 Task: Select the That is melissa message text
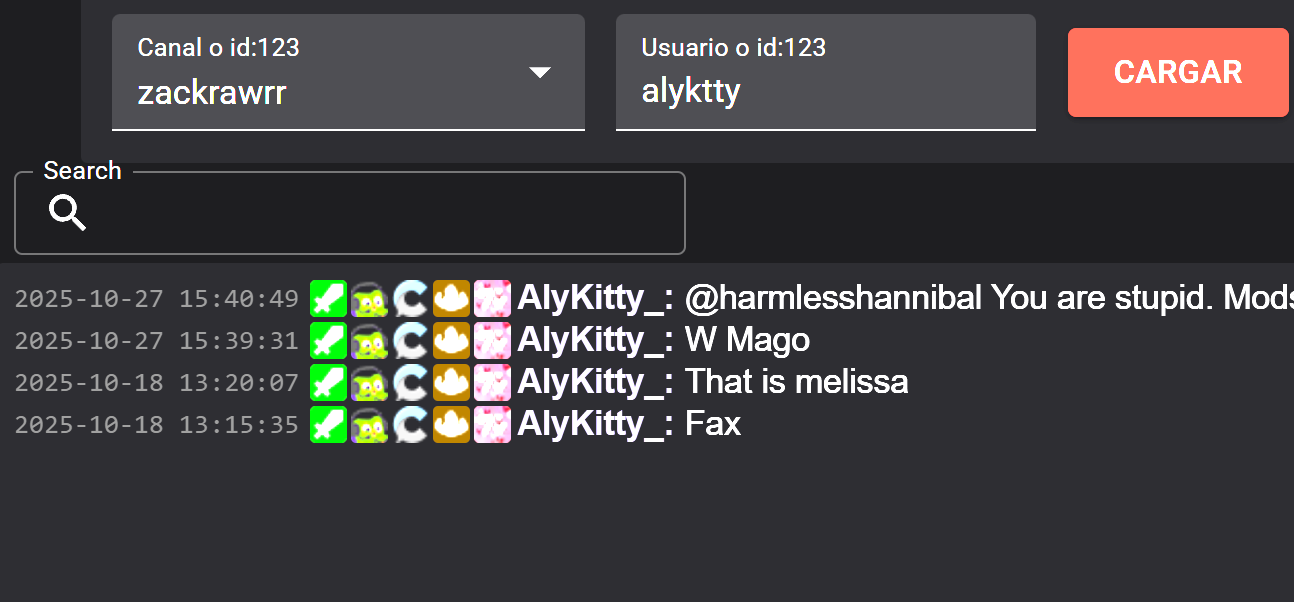(797, 382)
